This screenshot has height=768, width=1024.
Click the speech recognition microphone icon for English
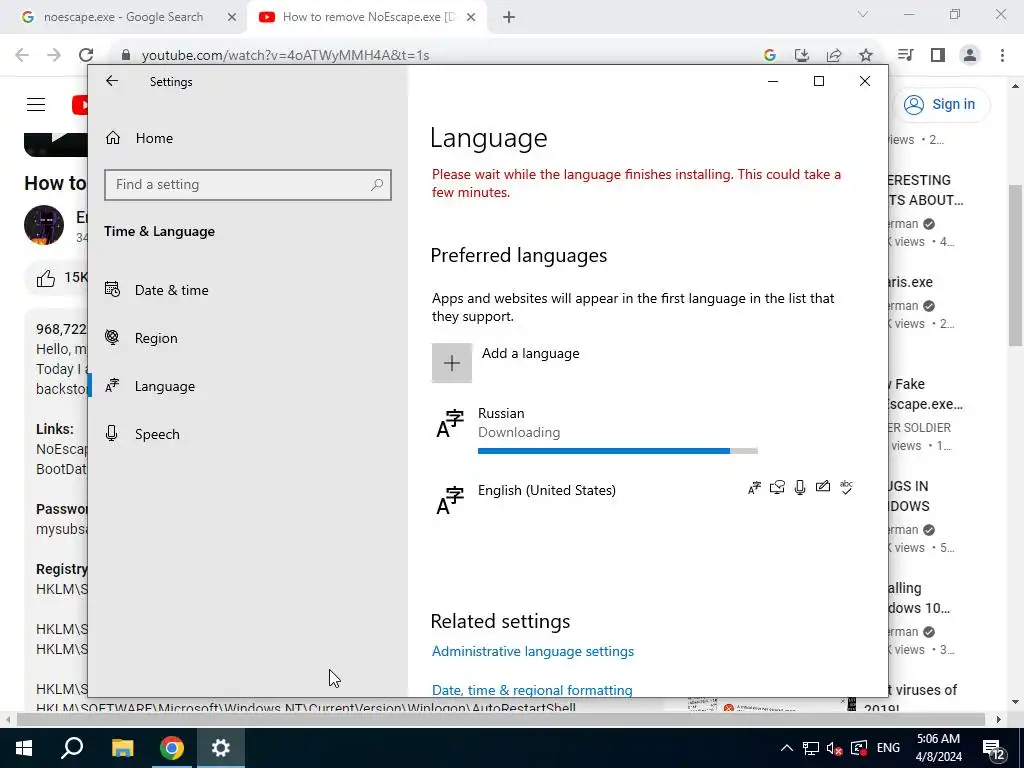point(800,488)
